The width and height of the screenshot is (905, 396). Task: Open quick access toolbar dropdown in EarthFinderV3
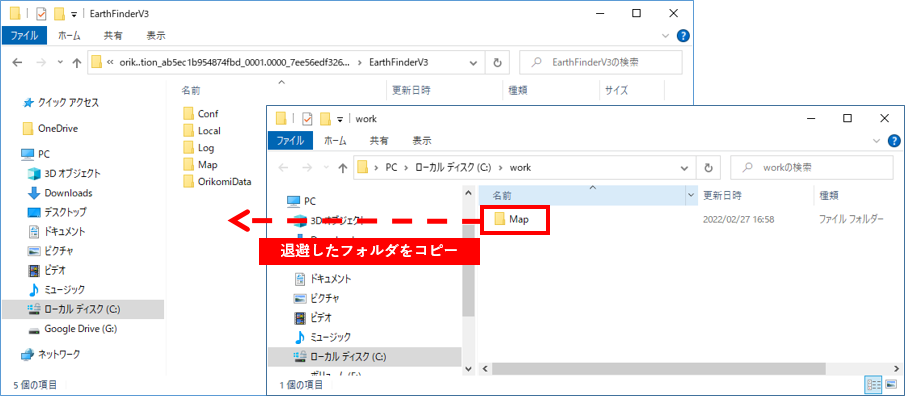(74, 14)
